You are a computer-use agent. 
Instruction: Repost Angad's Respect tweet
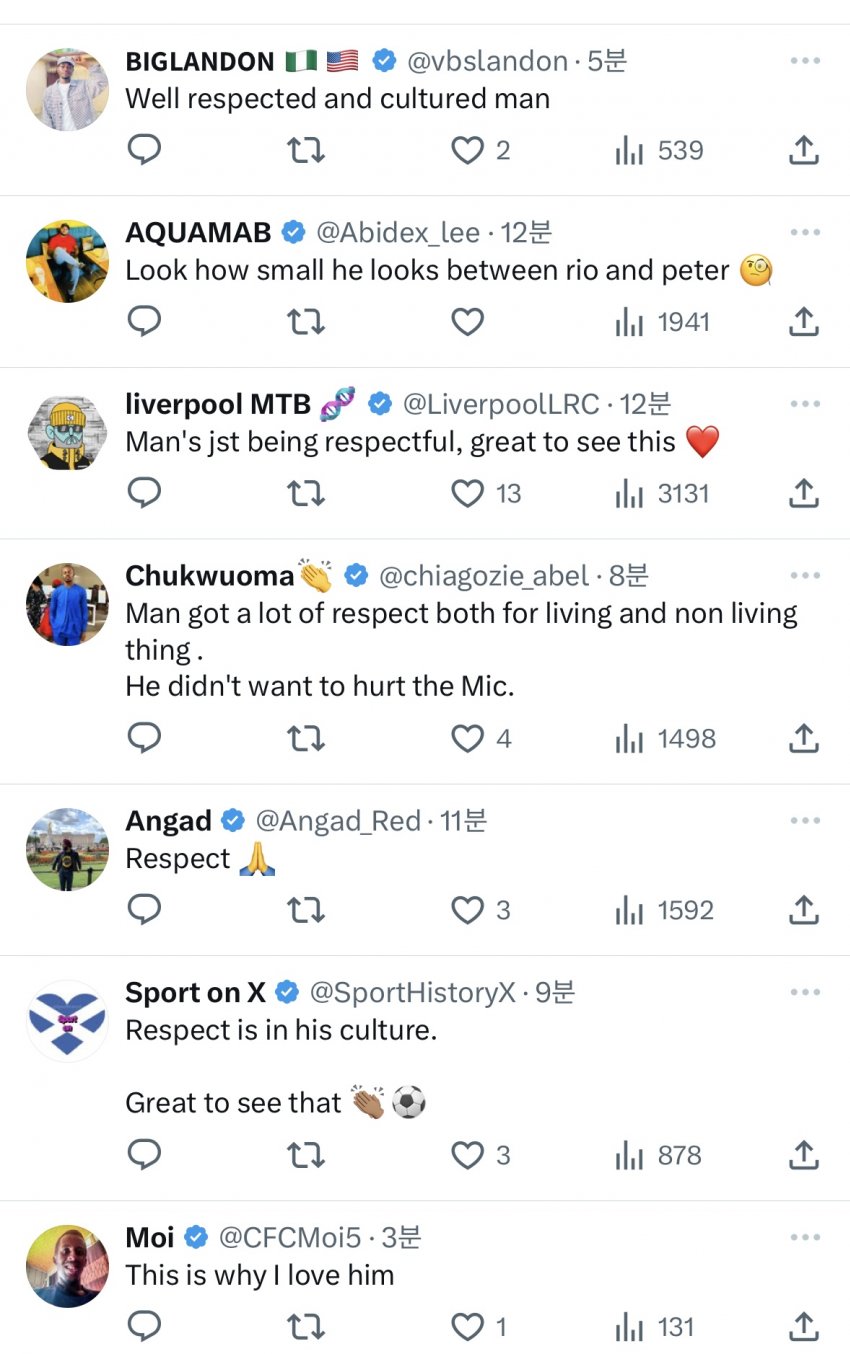(306, 911)
